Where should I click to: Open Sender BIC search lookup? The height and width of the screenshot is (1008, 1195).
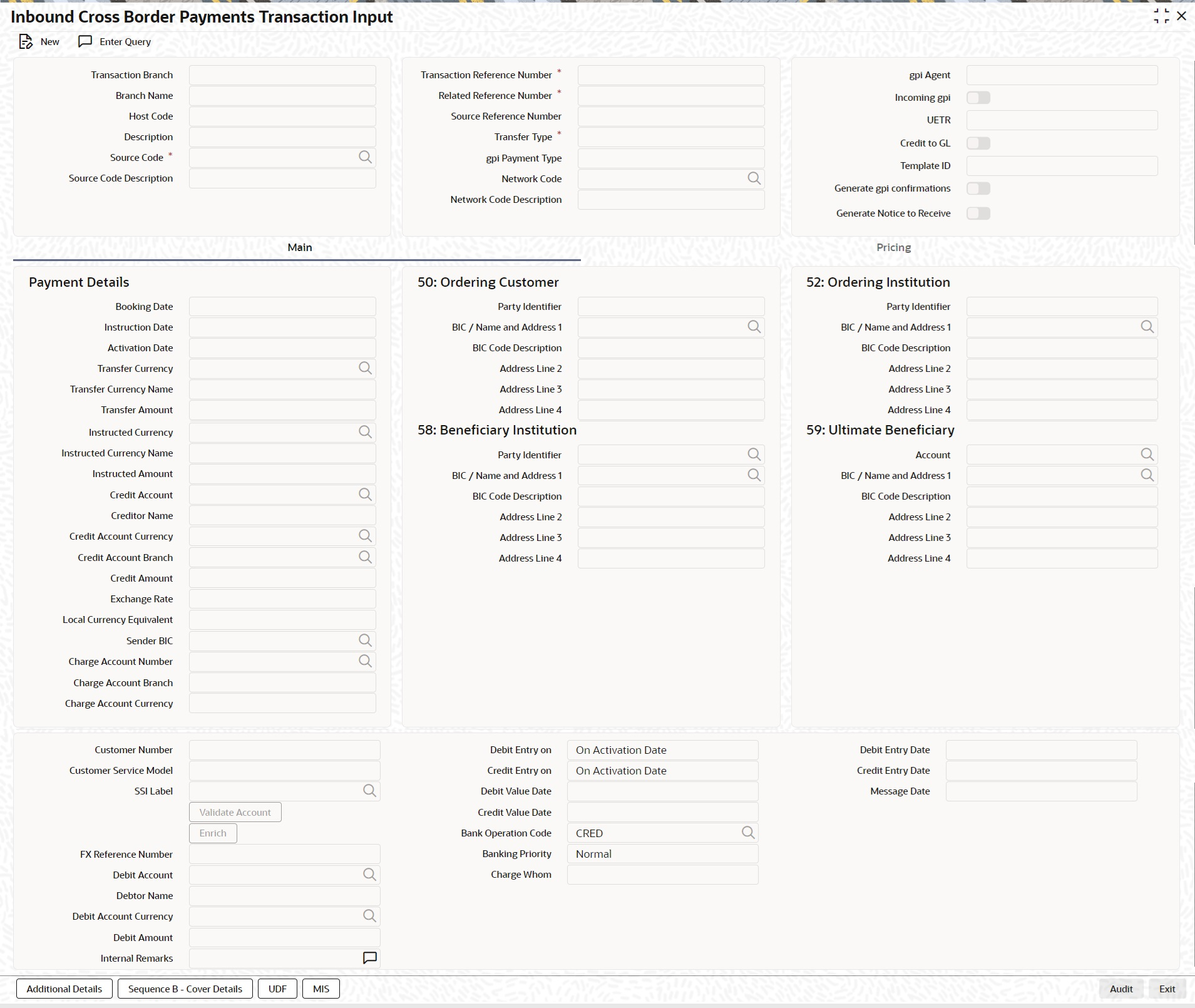click(366, 640)
